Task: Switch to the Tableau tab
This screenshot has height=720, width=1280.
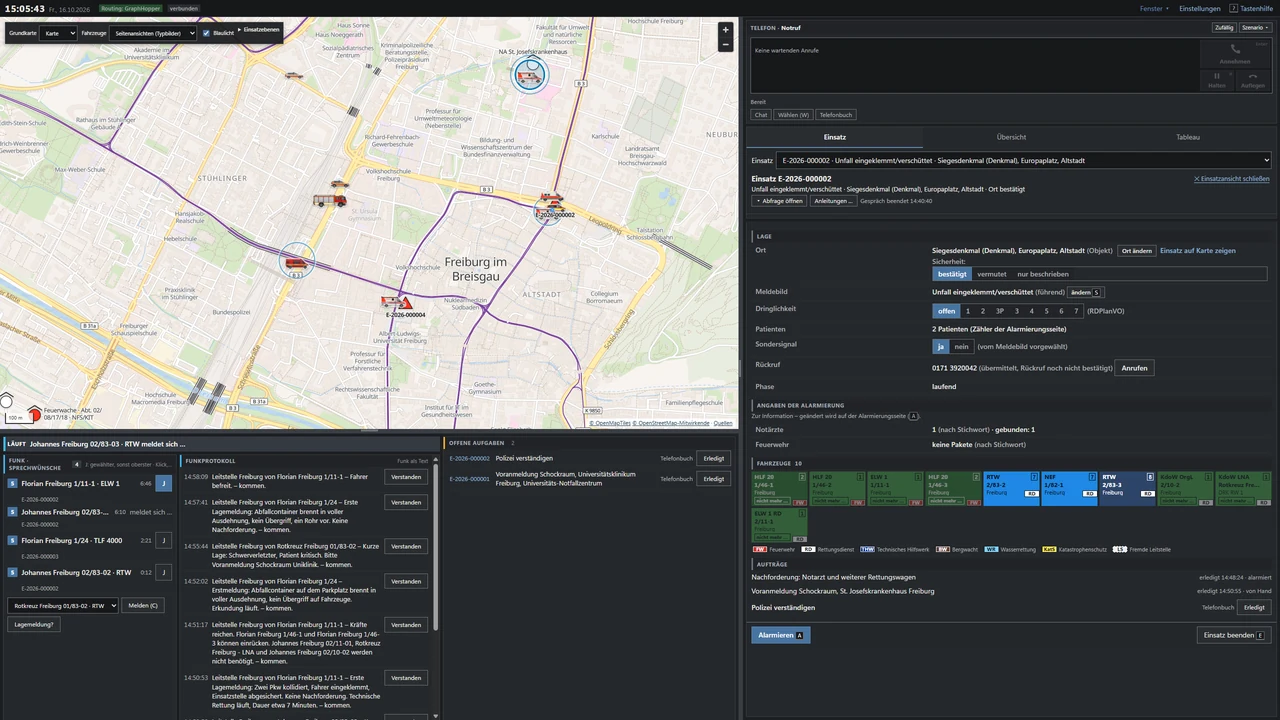Action: (1187, 137)
